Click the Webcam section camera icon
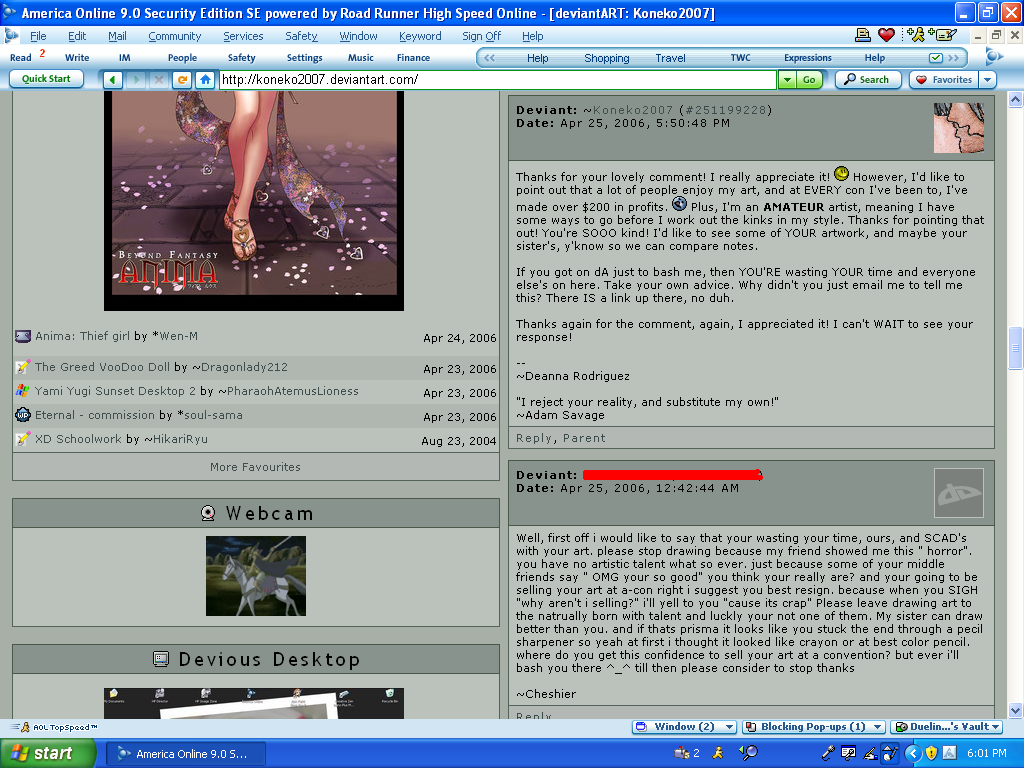The height and width of the screenshot is (768, 1024). click(x=208, y=513)
